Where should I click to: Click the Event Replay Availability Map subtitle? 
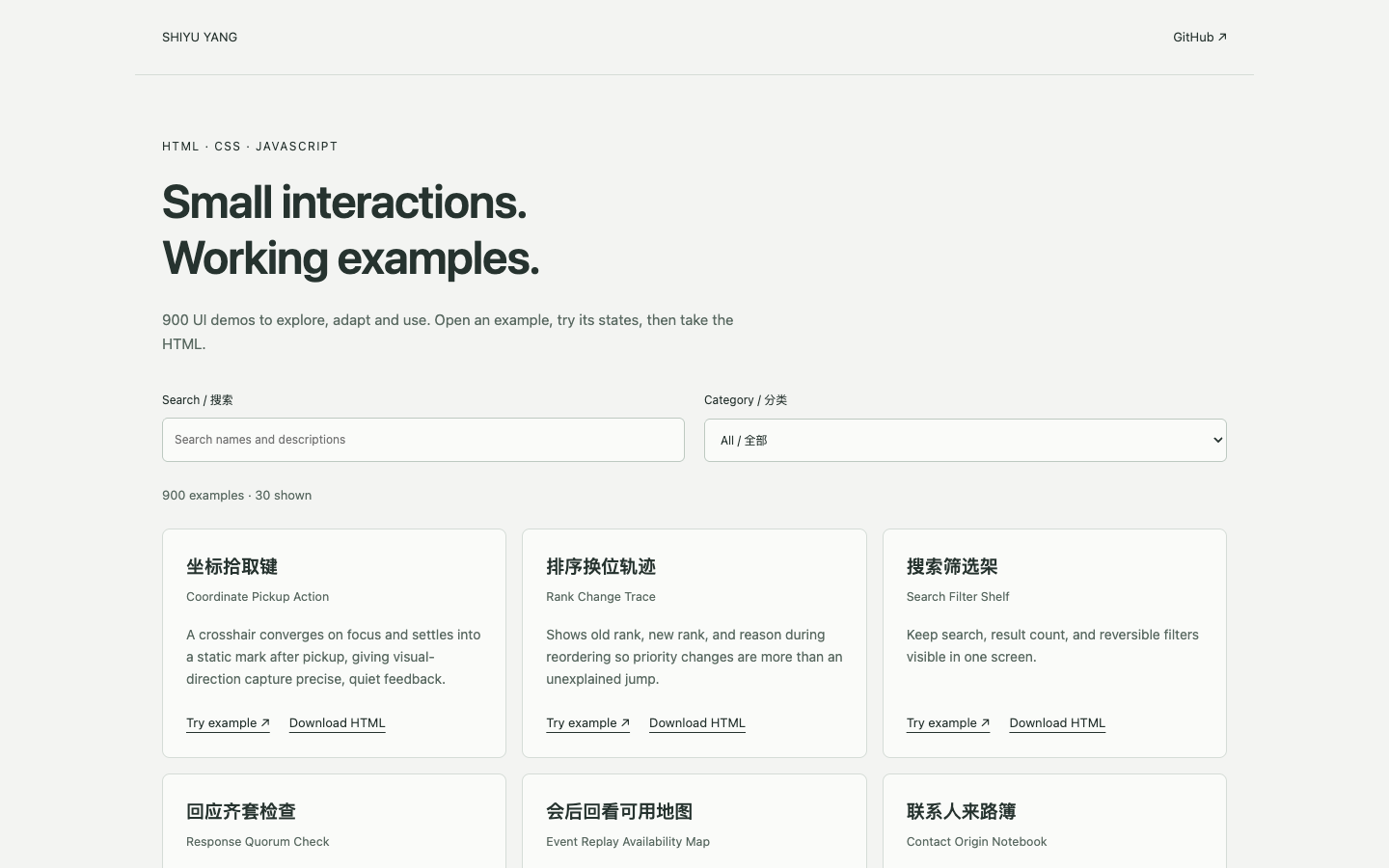click(x=628, y=842)
